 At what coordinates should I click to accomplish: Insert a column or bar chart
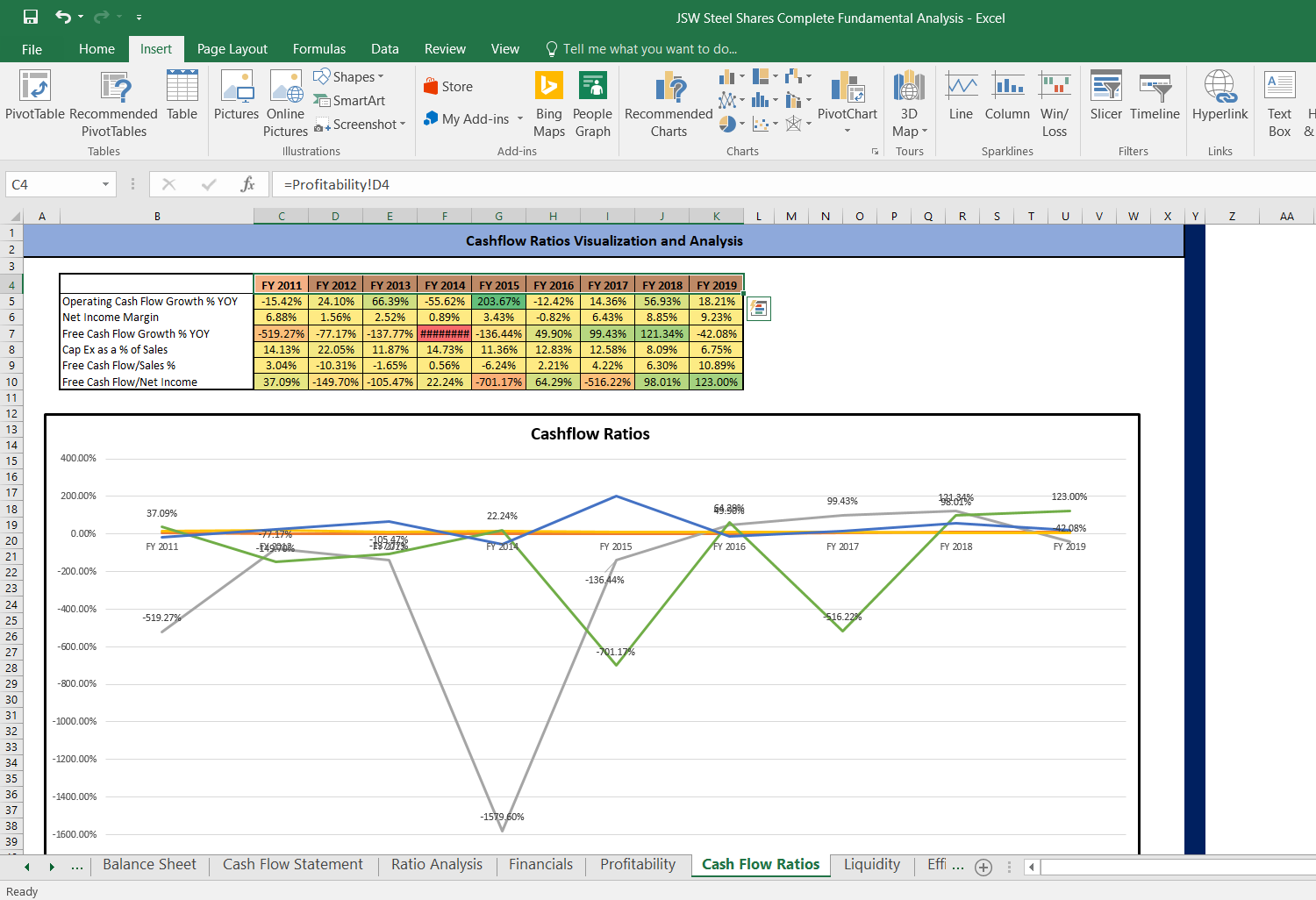click(732, 77)
